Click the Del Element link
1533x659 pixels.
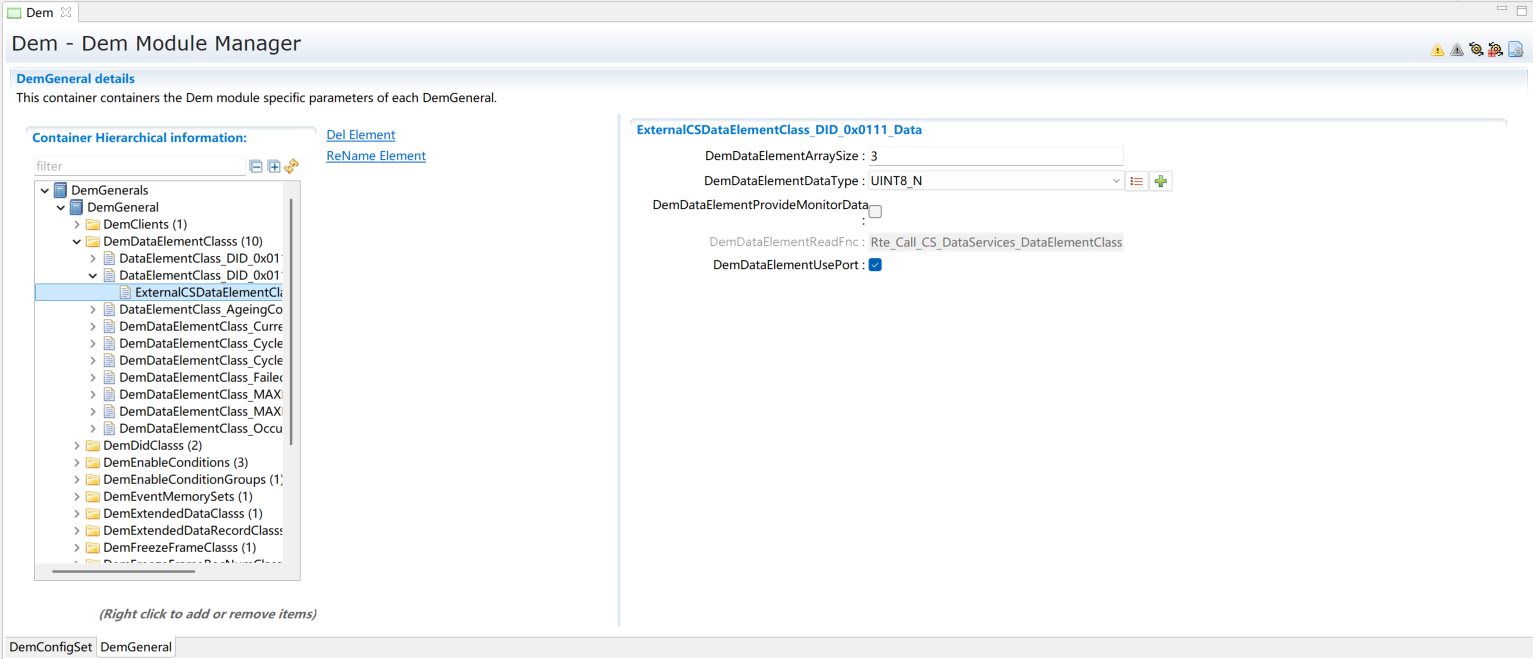tap(361, 135)
